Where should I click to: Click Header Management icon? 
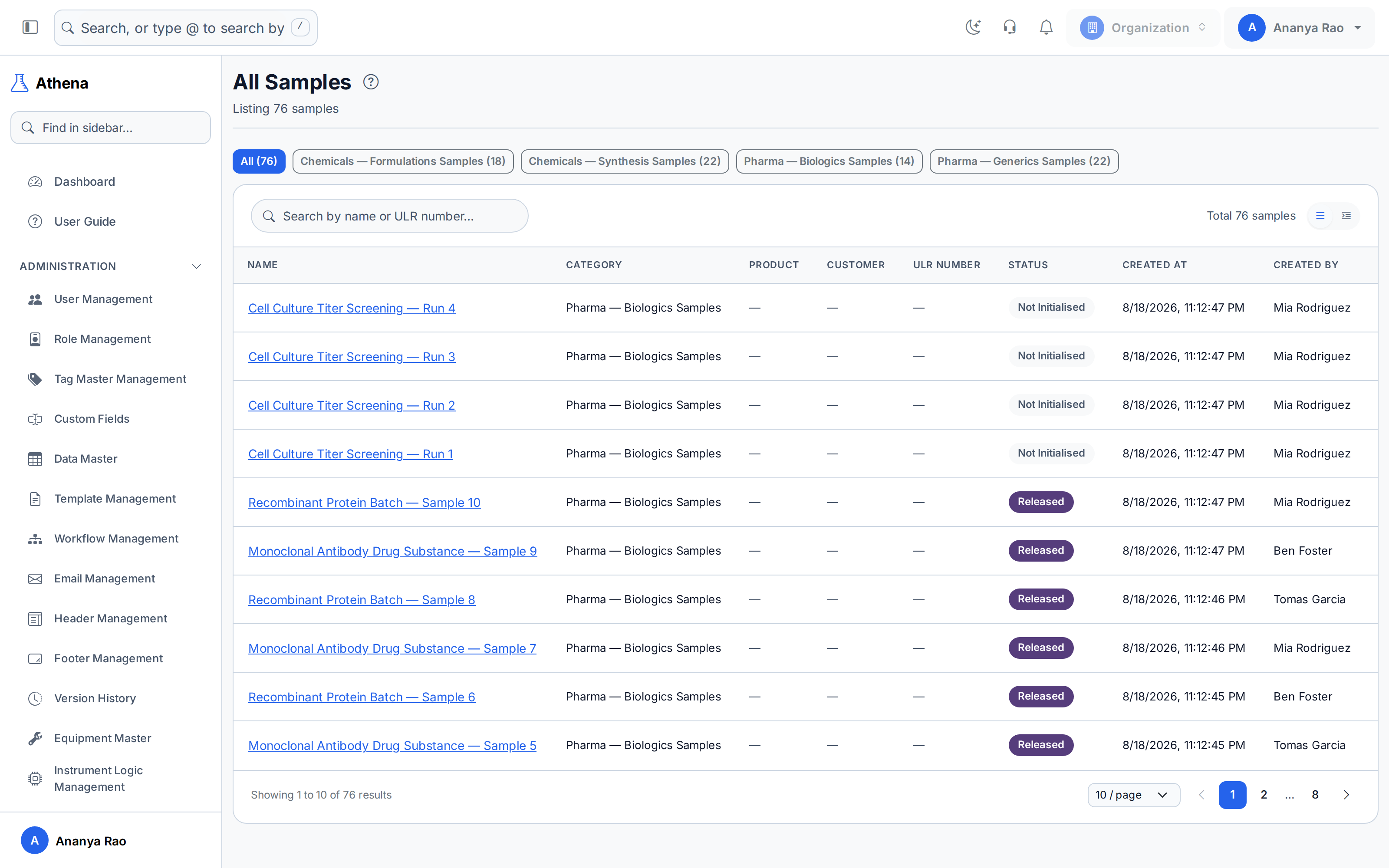(35, 618)
